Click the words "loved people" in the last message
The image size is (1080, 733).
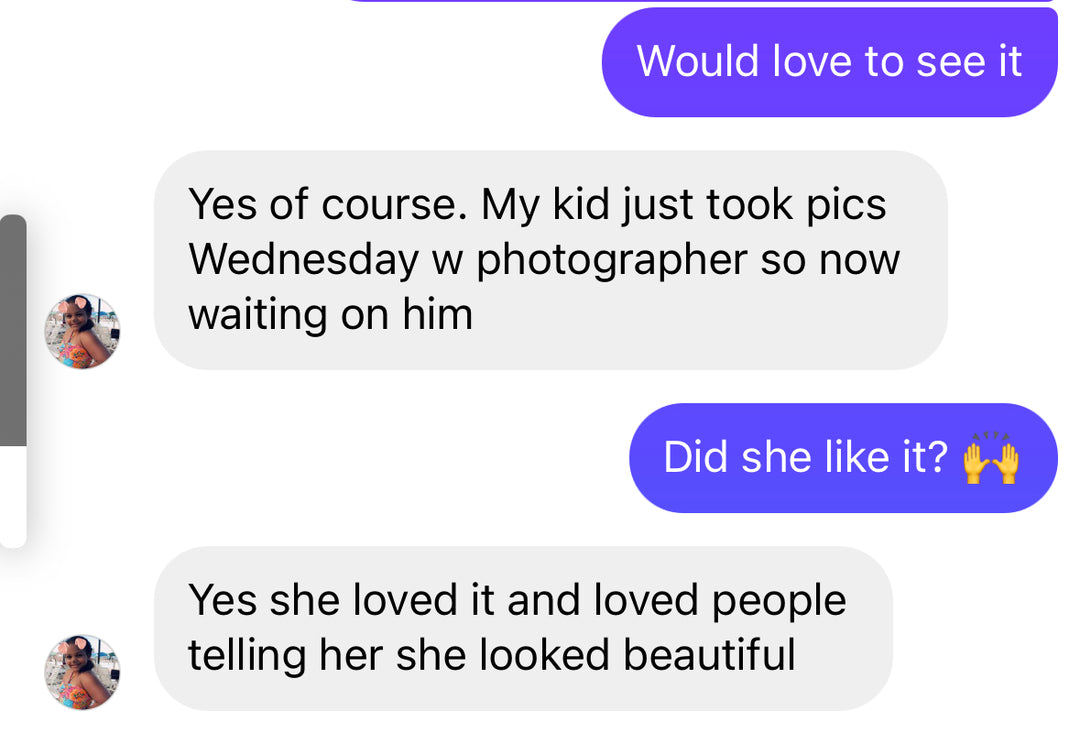click(x=720, y=600)
